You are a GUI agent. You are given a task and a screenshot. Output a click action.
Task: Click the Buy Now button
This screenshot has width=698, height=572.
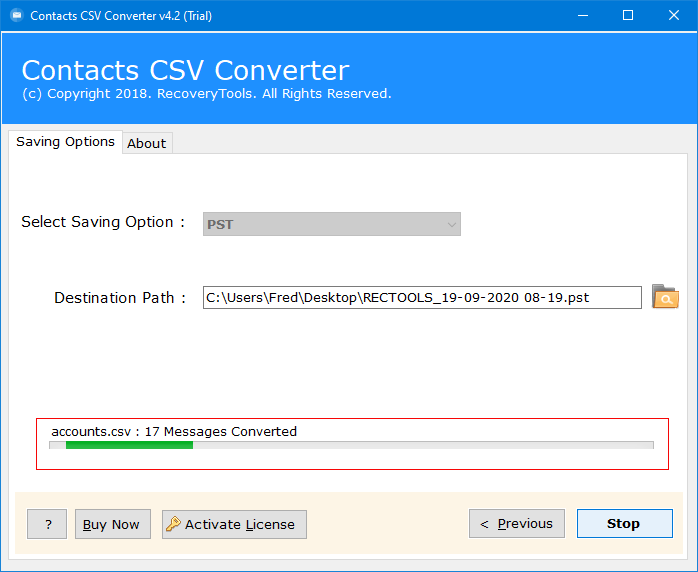coord(113,524)
